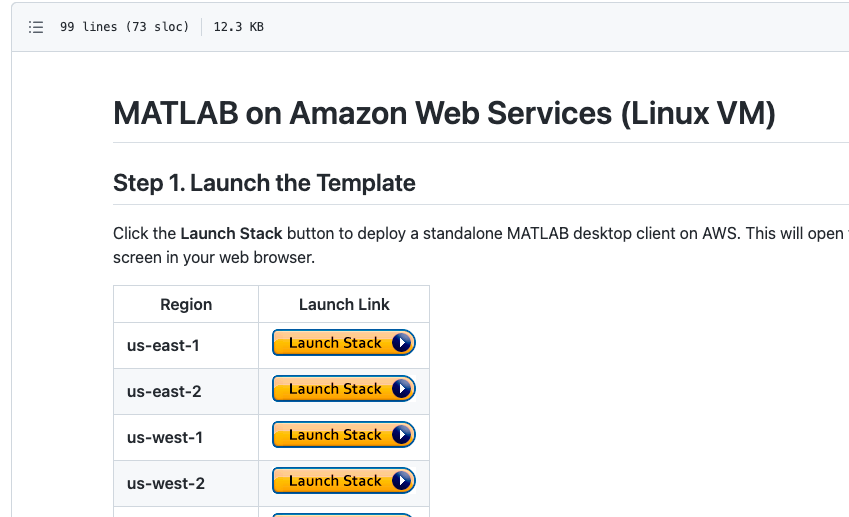Click the arrow icon in us-west-2 Launch Stack
The height and width of the screenshot is (517, 849).
click(402, 481)
